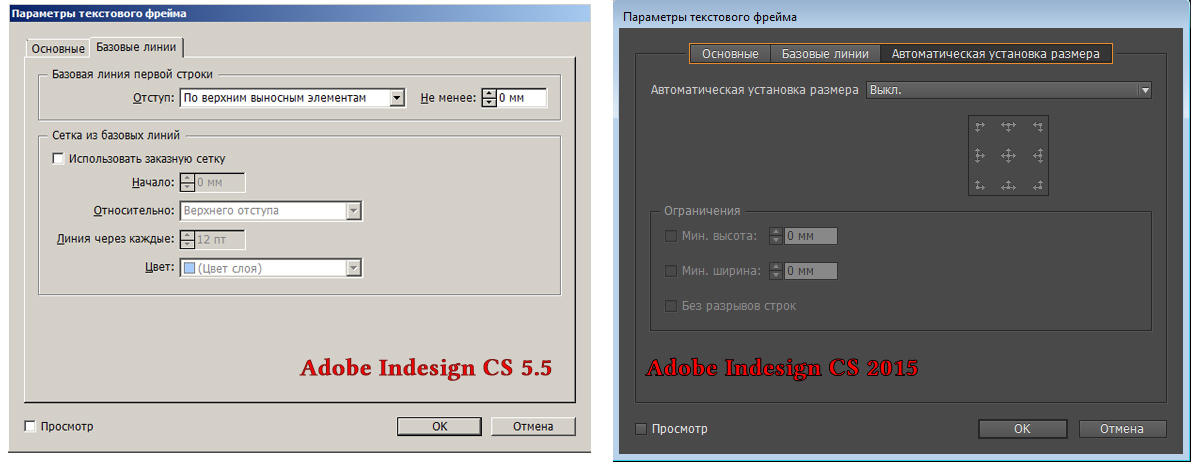
Task: Select the top-left auto-size reference point
Action: coord(980,127)
